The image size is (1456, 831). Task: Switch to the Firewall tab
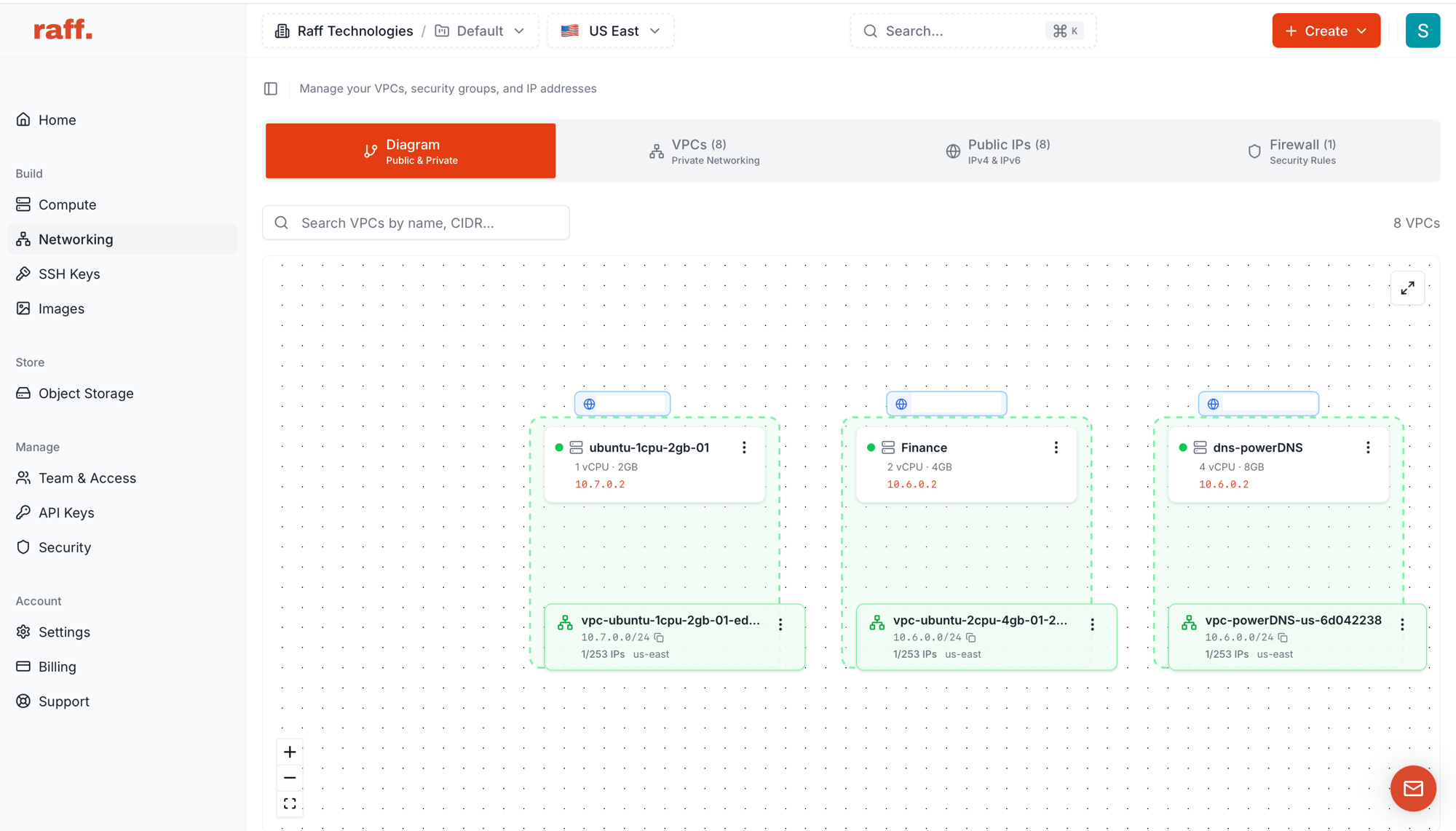click(1291, 151)
